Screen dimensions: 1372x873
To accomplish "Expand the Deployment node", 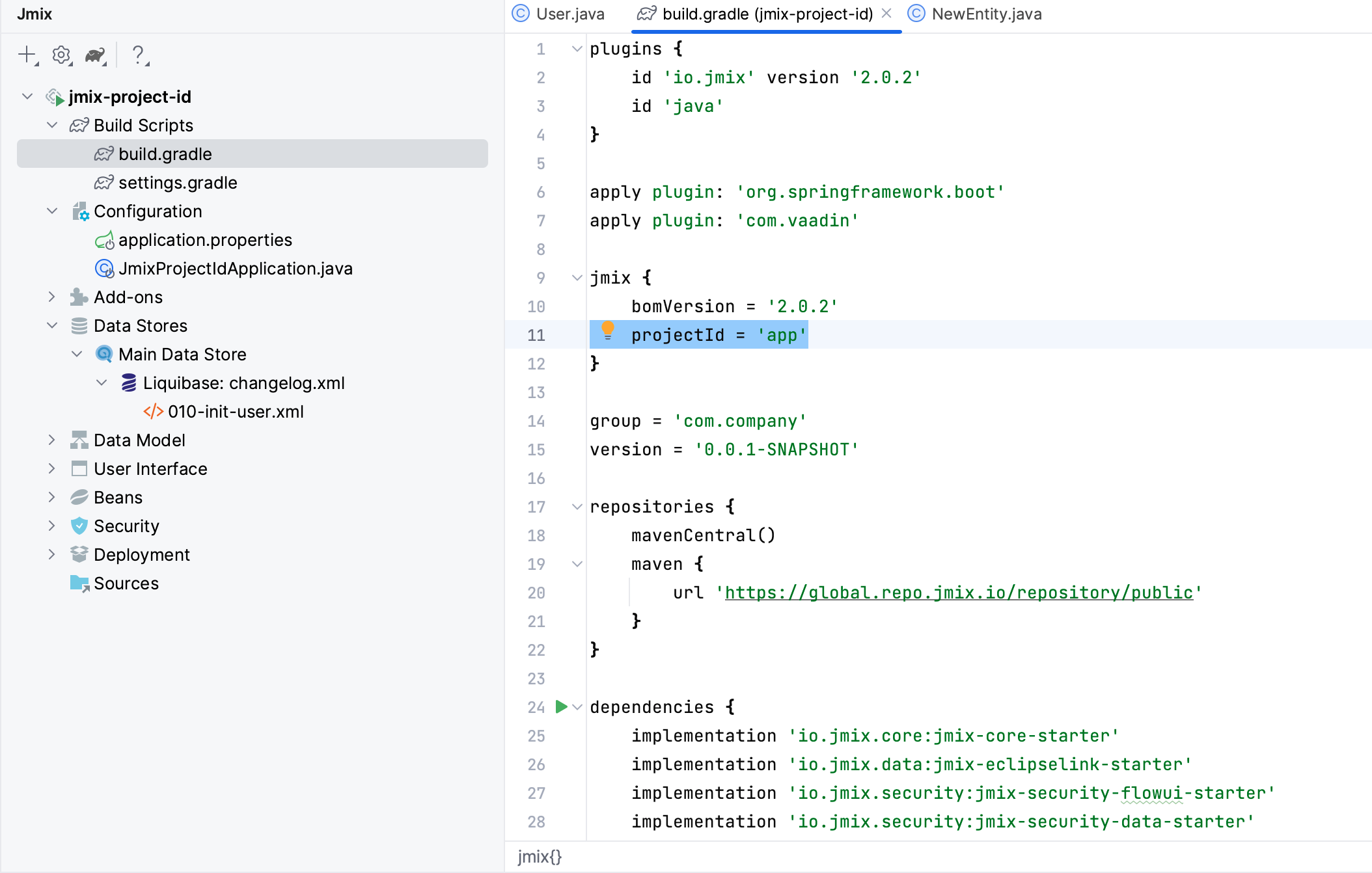I will [x=52, y=554].
